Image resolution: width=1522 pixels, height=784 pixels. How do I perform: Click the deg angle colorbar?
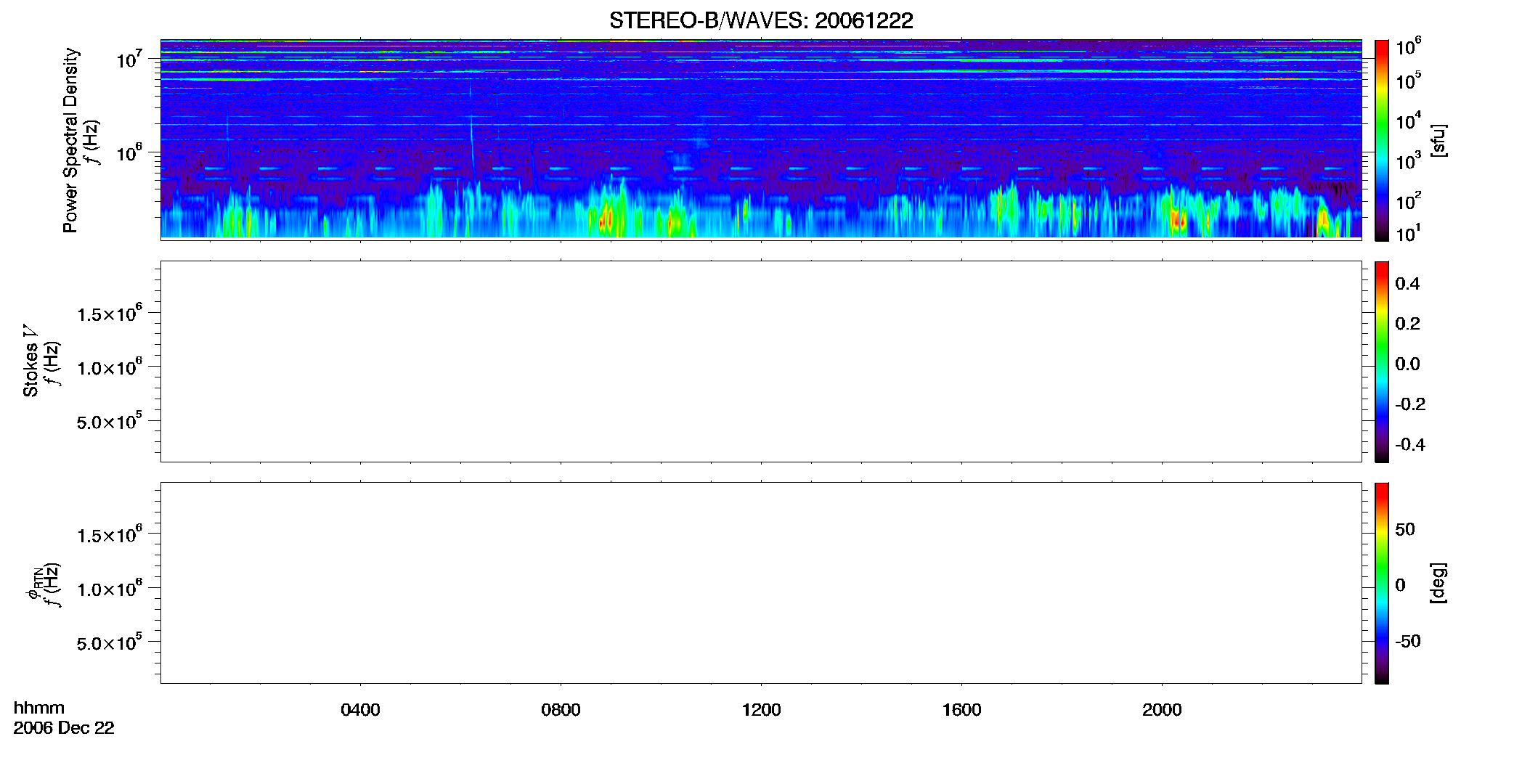(x=1382, y=583)
